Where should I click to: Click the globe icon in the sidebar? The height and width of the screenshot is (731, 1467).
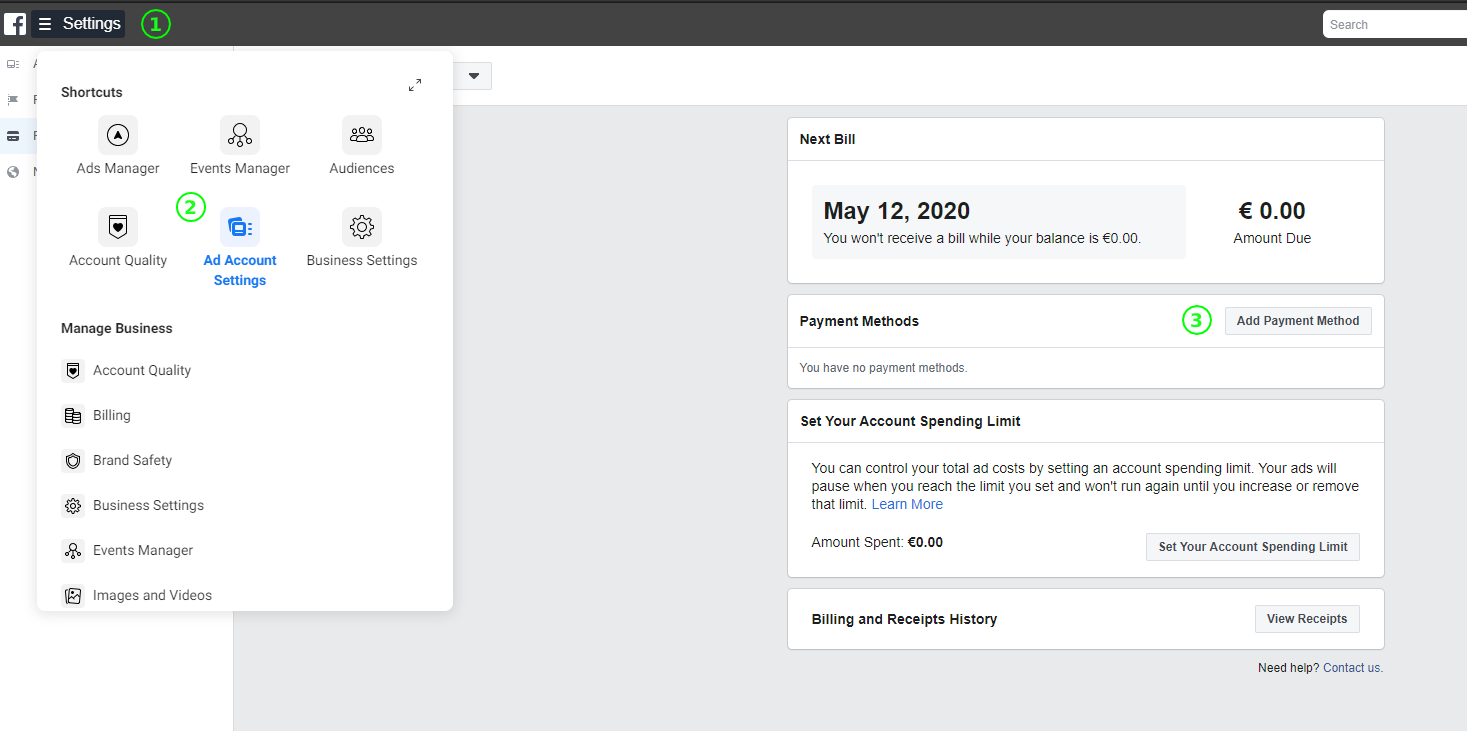point(13,171)
